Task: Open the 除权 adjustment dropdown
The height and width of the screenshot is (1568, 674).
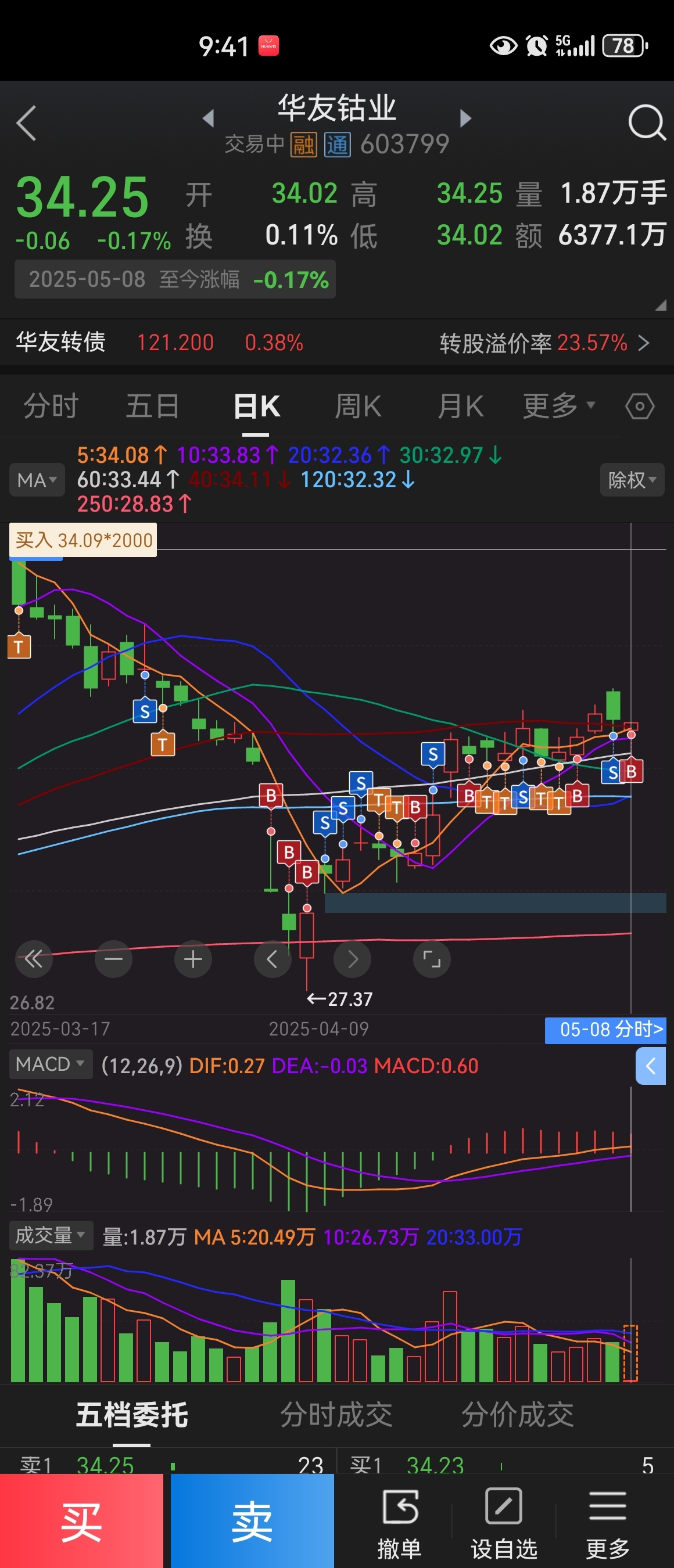Action: point(632,480)
